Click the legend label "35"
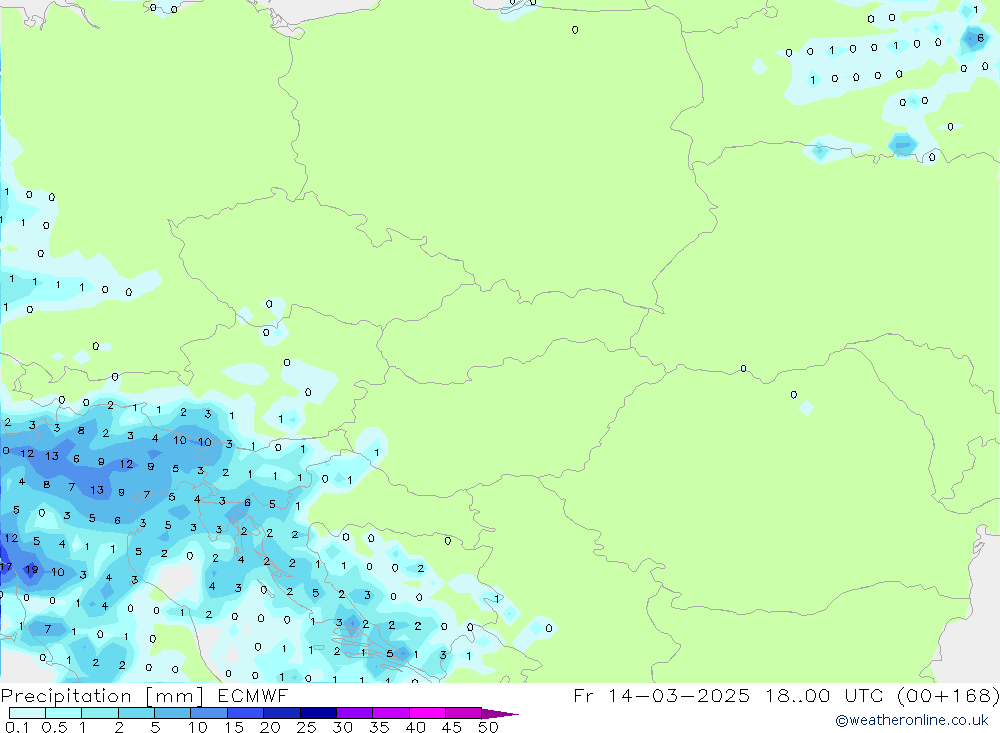This screenshot has height=733, width=1000. point(379,727)
